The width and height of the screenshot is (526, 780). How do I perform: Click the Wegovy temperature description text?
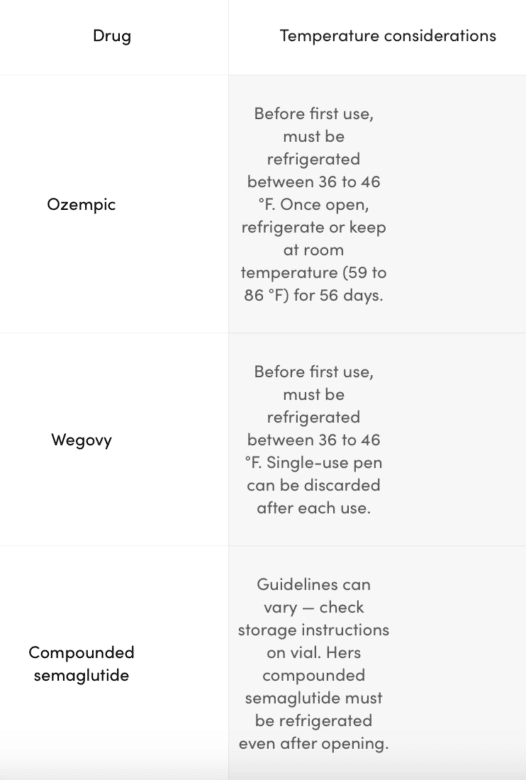coord(314,440)
